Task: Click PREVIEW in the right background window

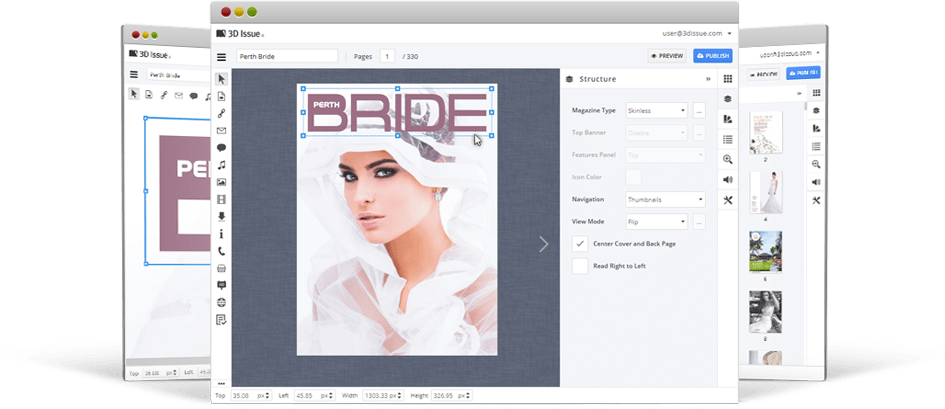Action: coord(764,75)
